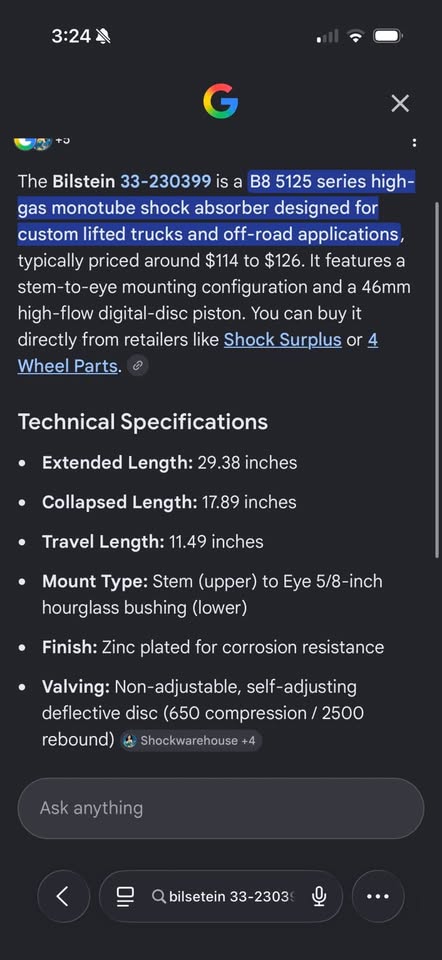Tap the Google logo at top

[220, 102]
